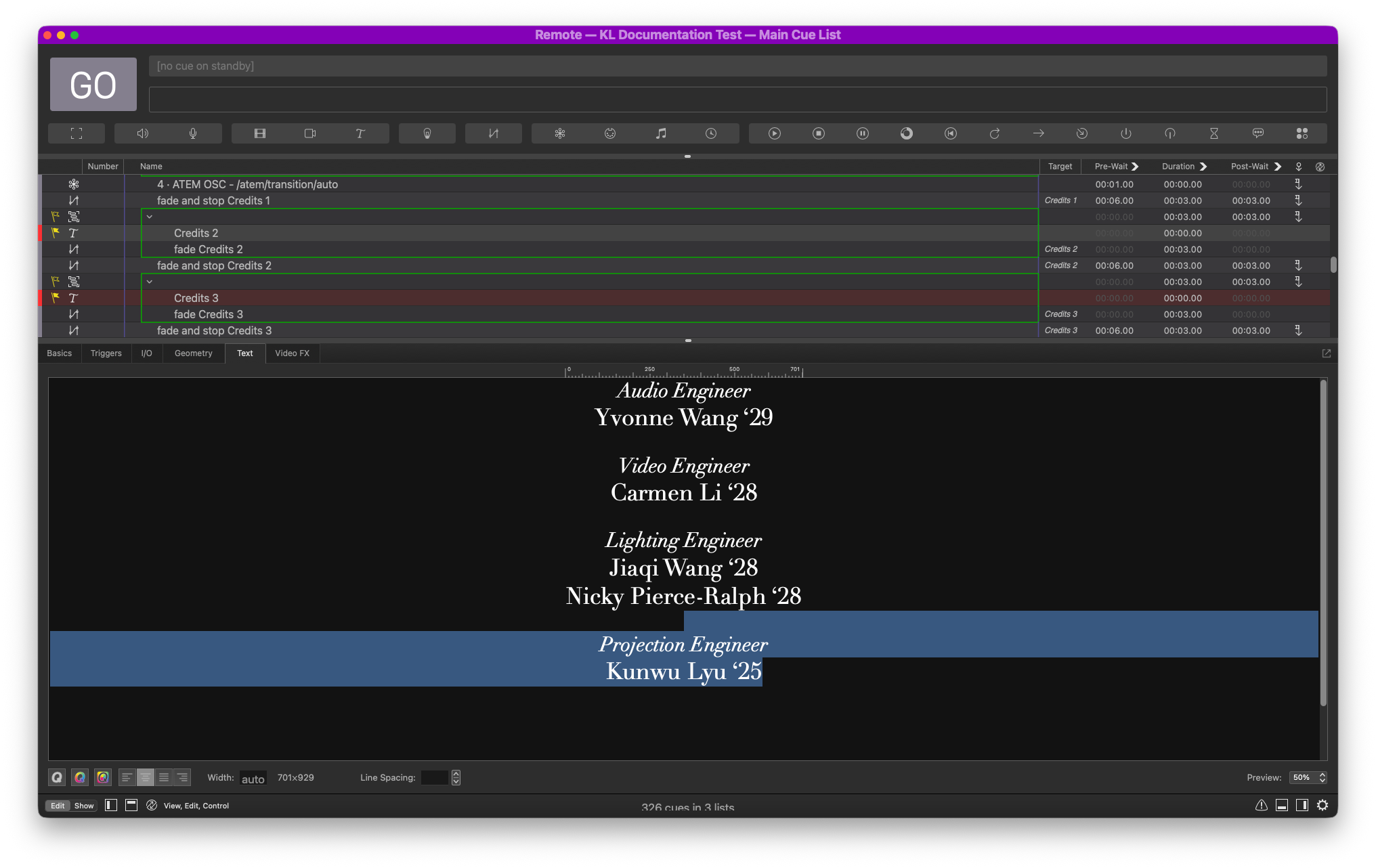Open the Basics inspector tab

coord(60,353)
